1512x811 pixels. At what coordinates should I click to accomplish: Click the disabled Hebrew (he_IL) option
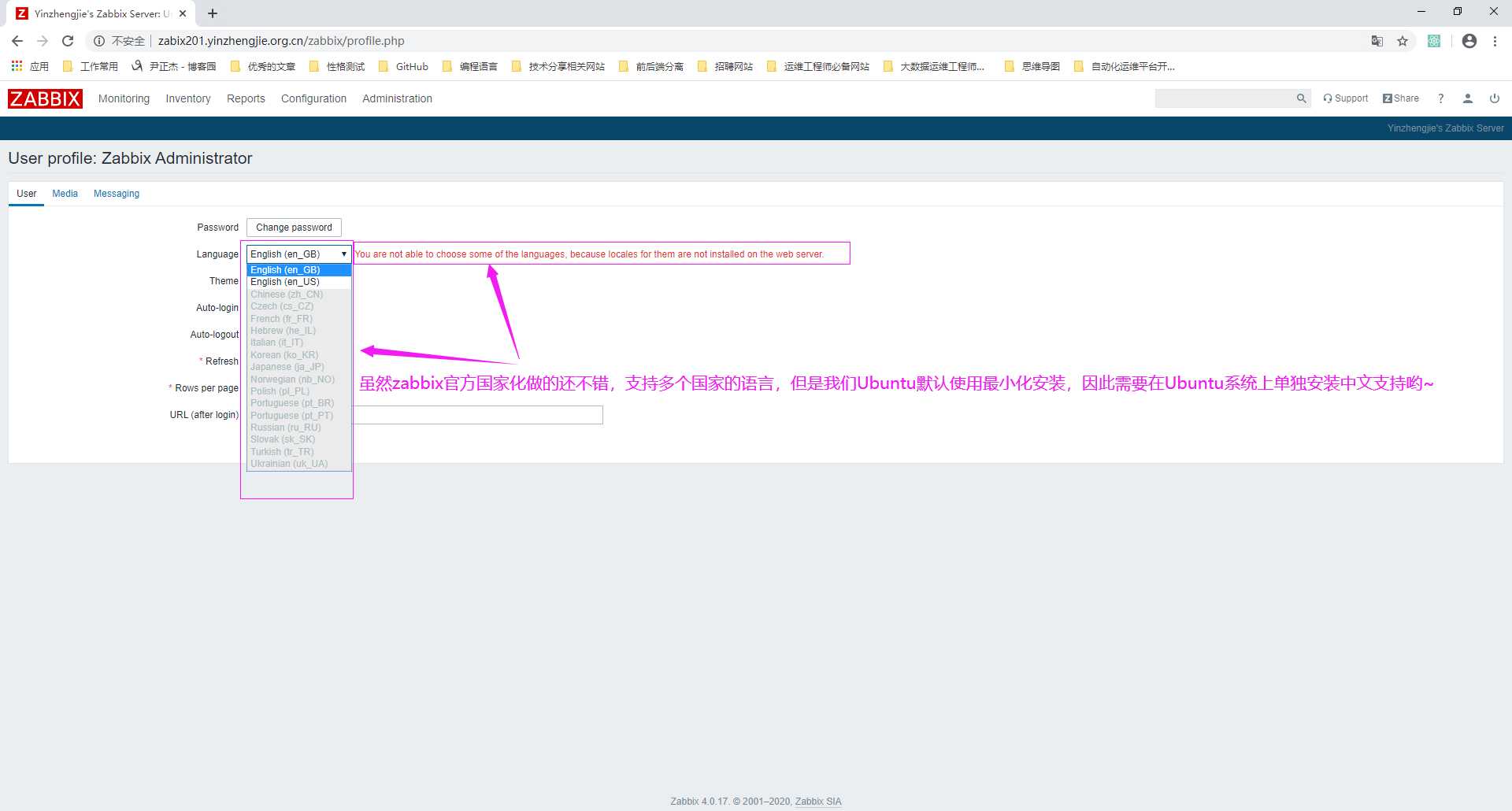(x=298, y=331)
